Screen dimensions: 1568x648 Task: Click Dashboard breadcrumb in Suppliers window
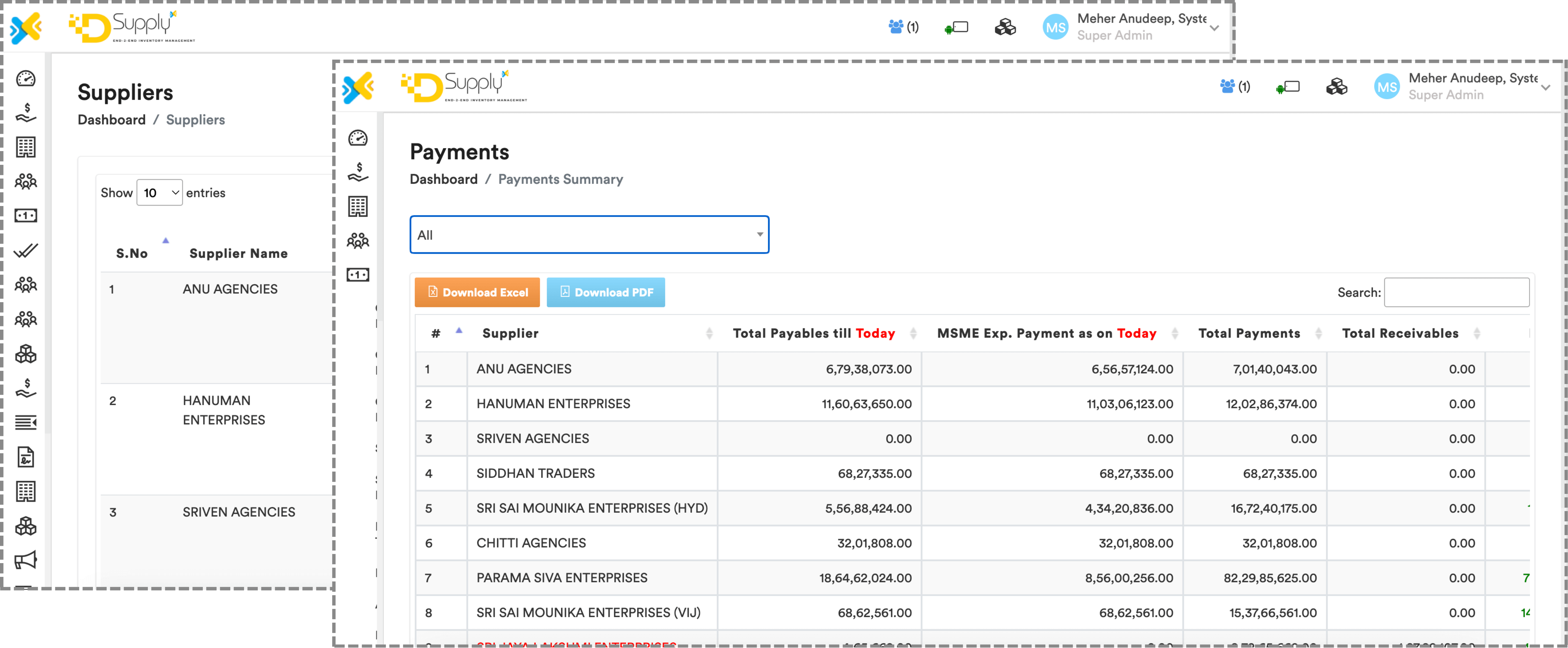(111, 119)
